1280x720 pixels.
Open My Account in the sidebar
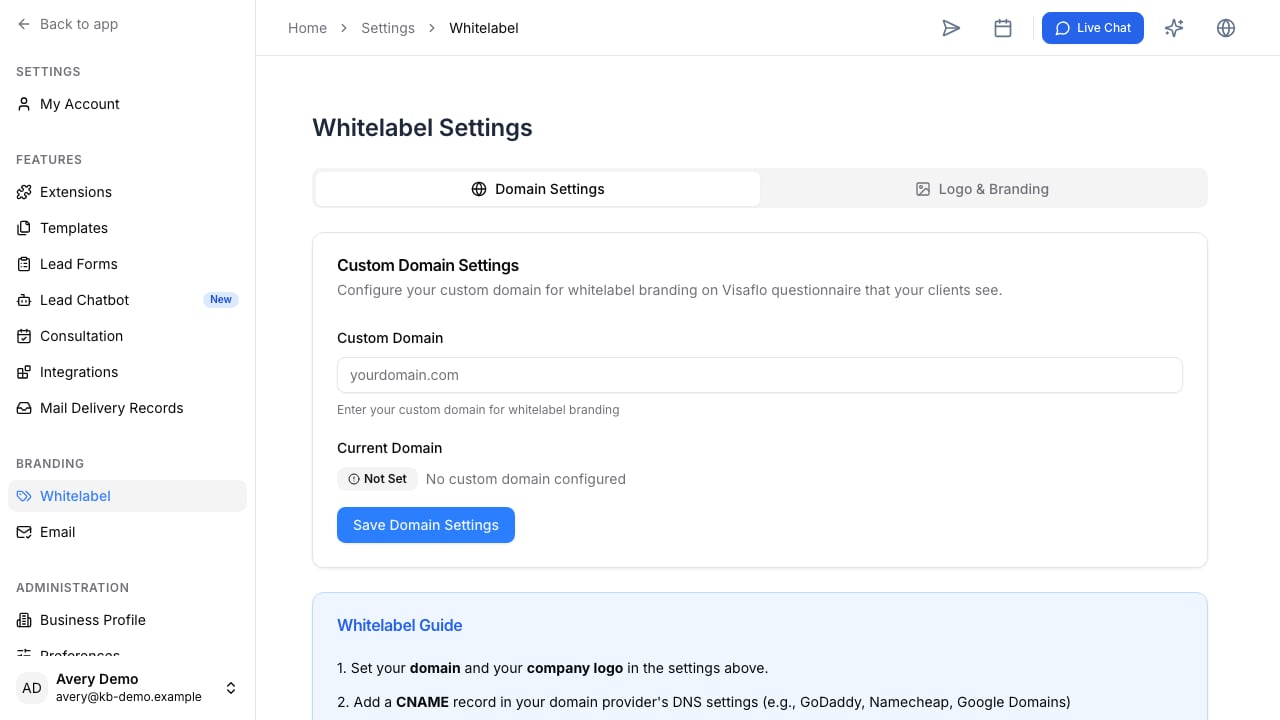pos(127,104)
